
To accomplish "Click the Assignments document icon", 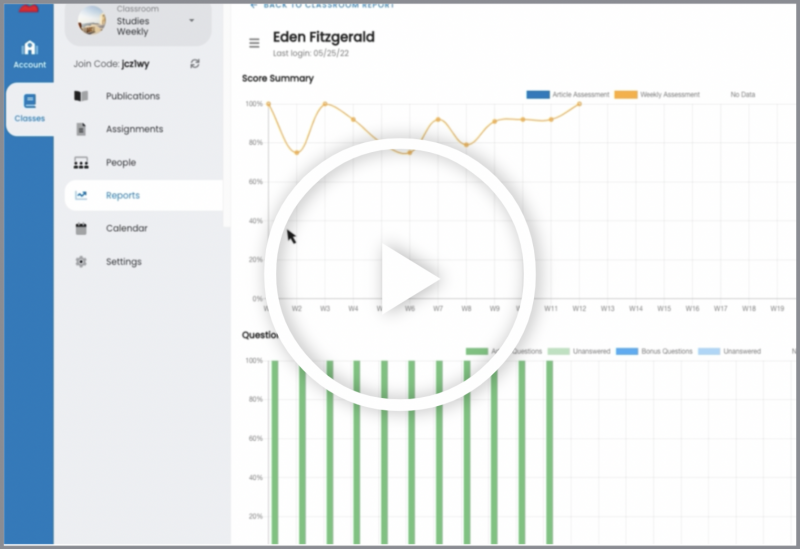I will tap(82, 129).
